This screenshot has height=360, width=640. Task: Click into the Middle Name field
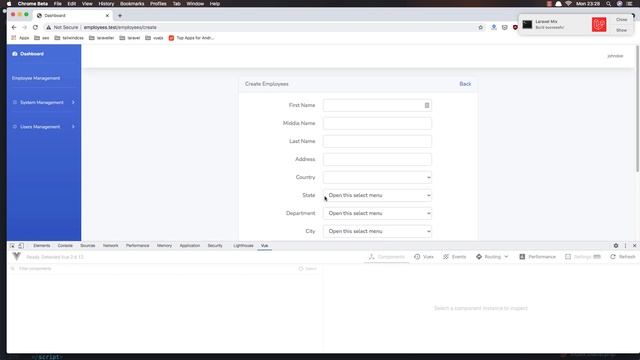[x=377, y=123]
